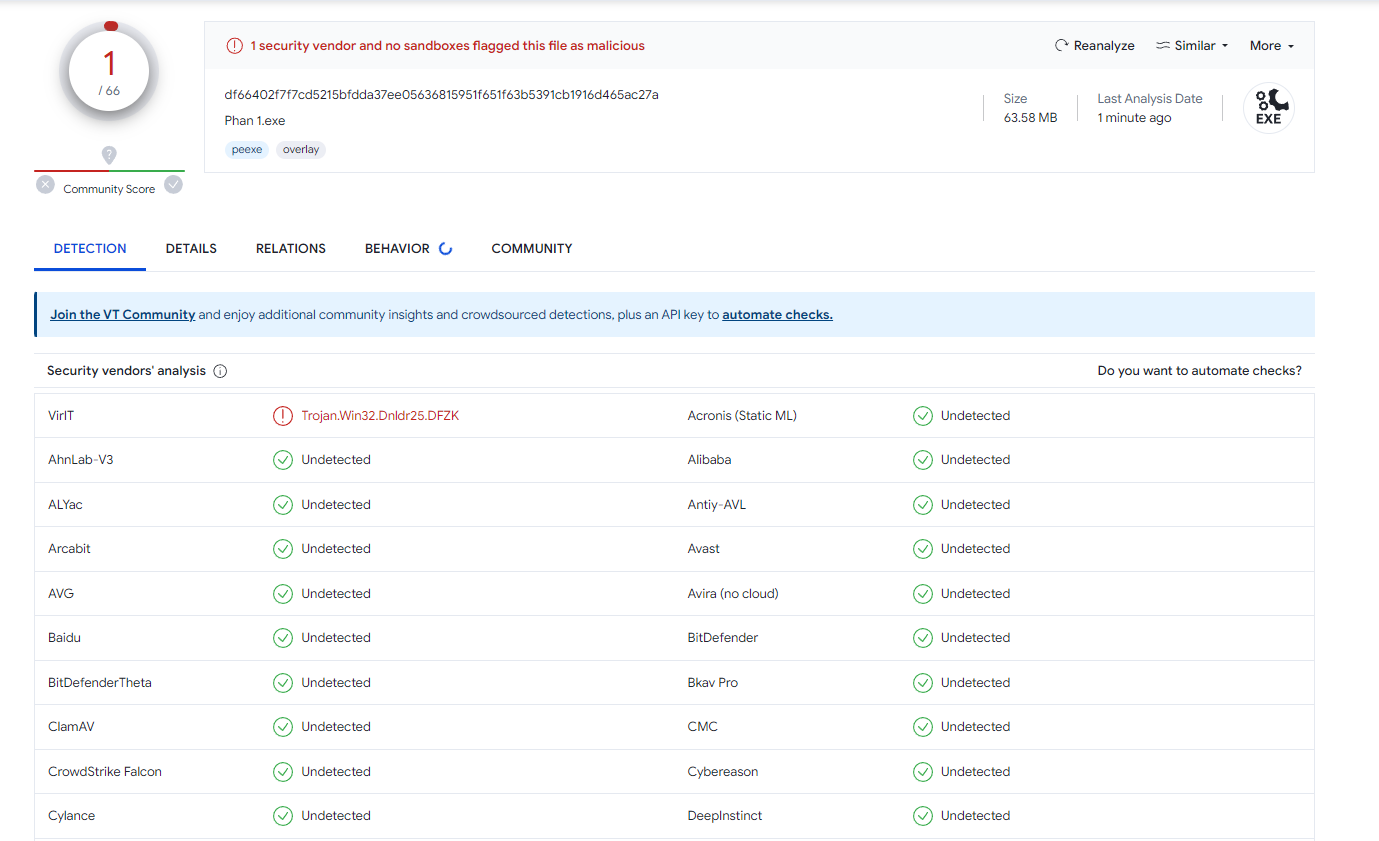Click the VirIT vendor name

61,416
